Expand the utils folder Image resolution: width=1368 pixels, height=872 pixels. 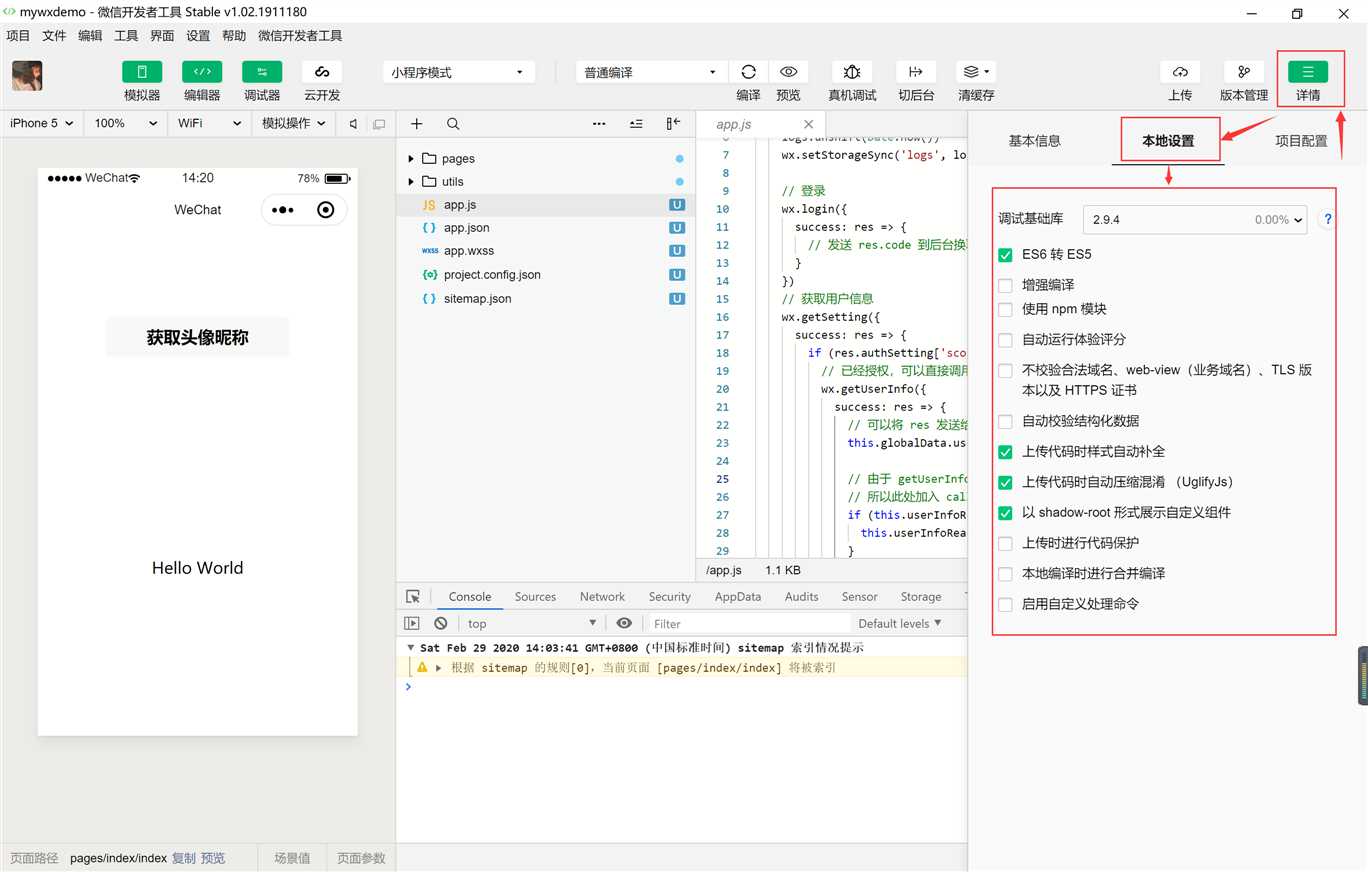tap(411, 182)
